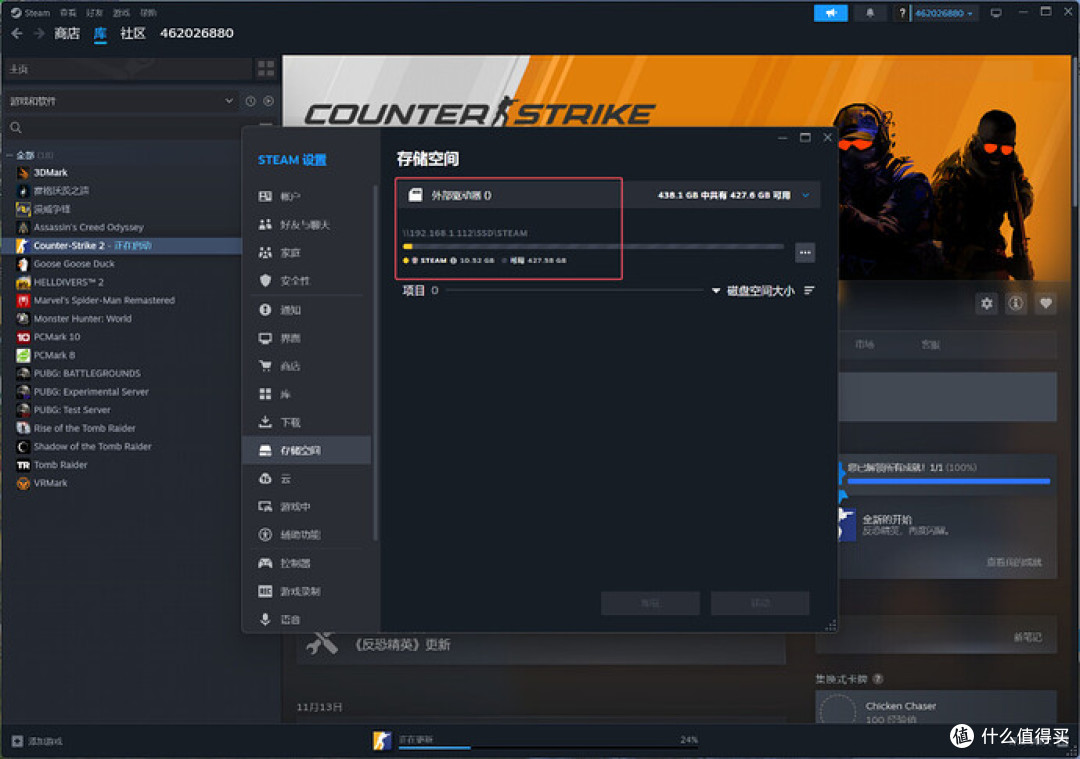Click the three-dot storage drive options button

click(804, 253)
